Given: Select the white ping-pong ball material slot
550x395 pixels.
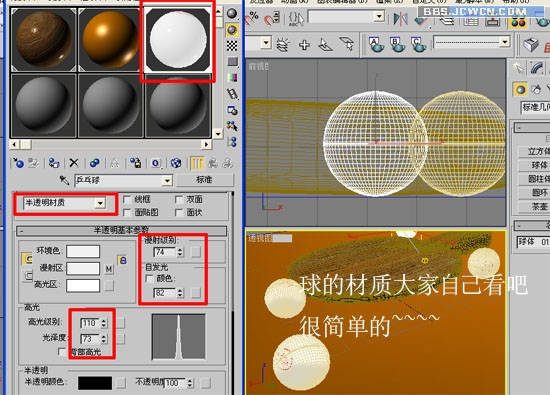Looking at the screenshot, I should [x=178, y=40].
